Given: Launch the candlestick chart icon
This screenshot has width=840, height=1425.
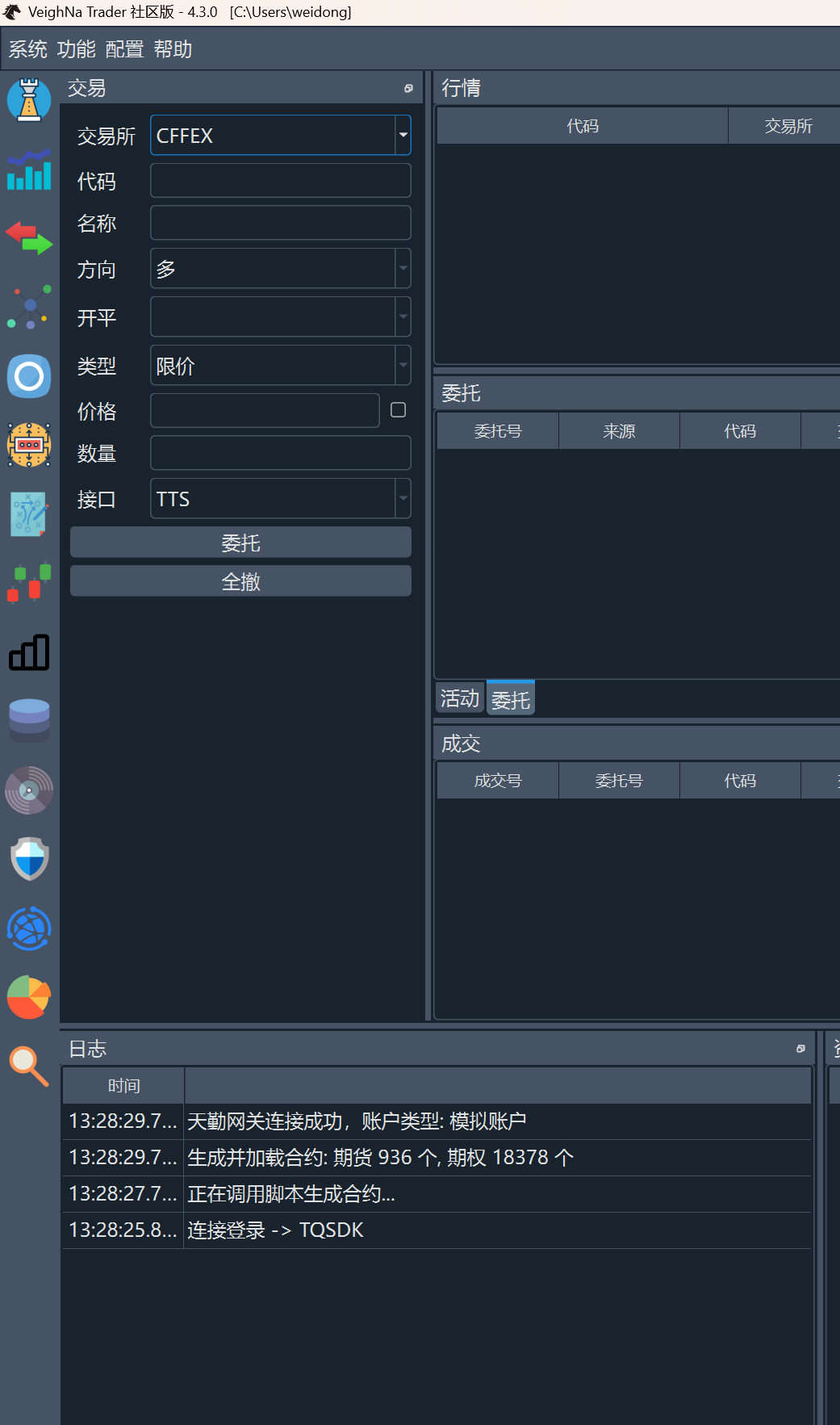Looking at the screenshot, I should point(29,582).
